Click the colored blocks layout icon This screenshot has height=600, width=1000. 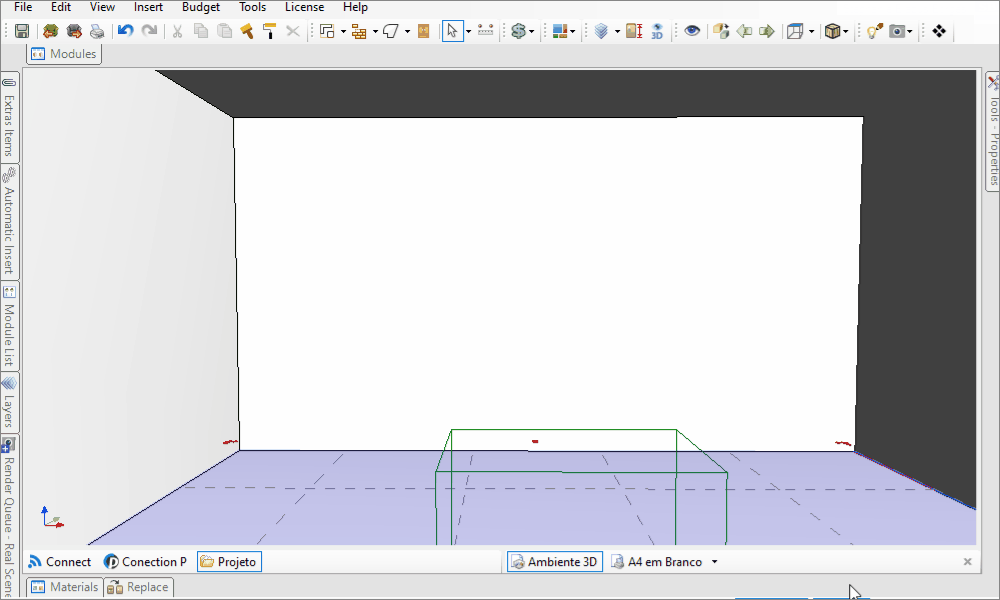coord(560,31)
